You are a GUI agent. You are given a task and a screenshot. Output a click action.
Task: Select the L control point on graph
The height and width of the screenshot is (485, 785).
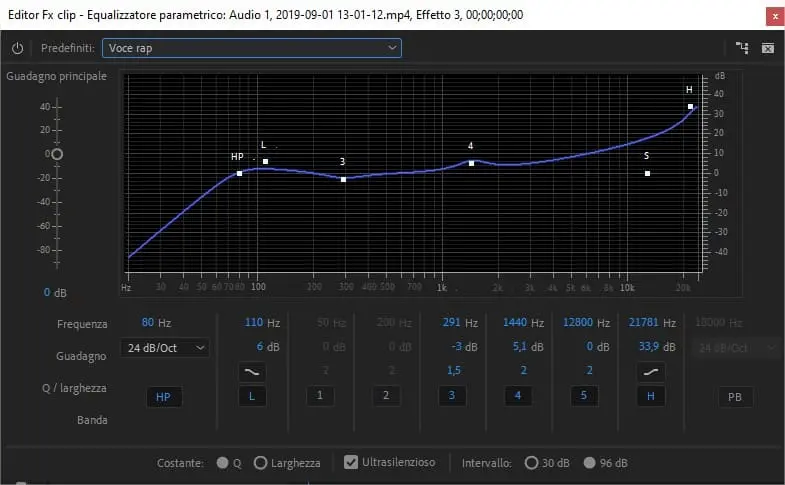(265, 161)
